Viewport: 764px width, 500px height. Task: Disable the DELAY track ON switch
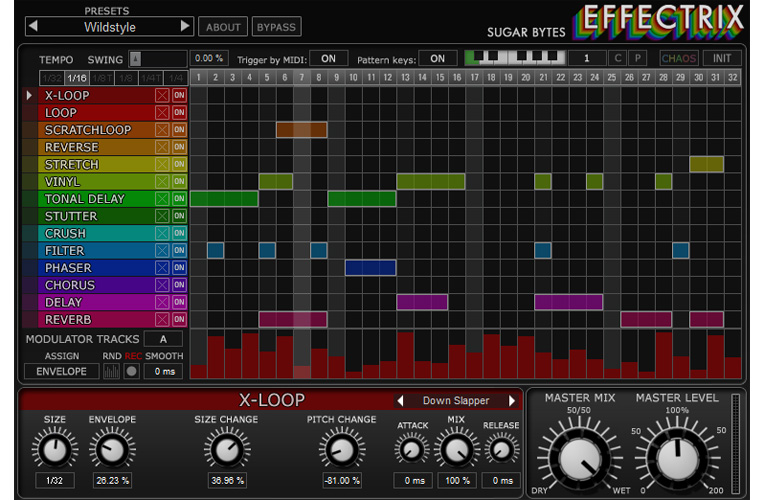179,303
